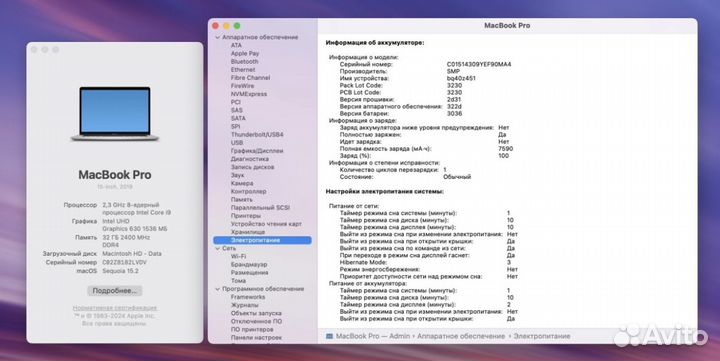The height and width of the screenshot is (361, 720).
Task: Click Macintosh HD - Data startup disk
Action: click(x=132, y=254)
